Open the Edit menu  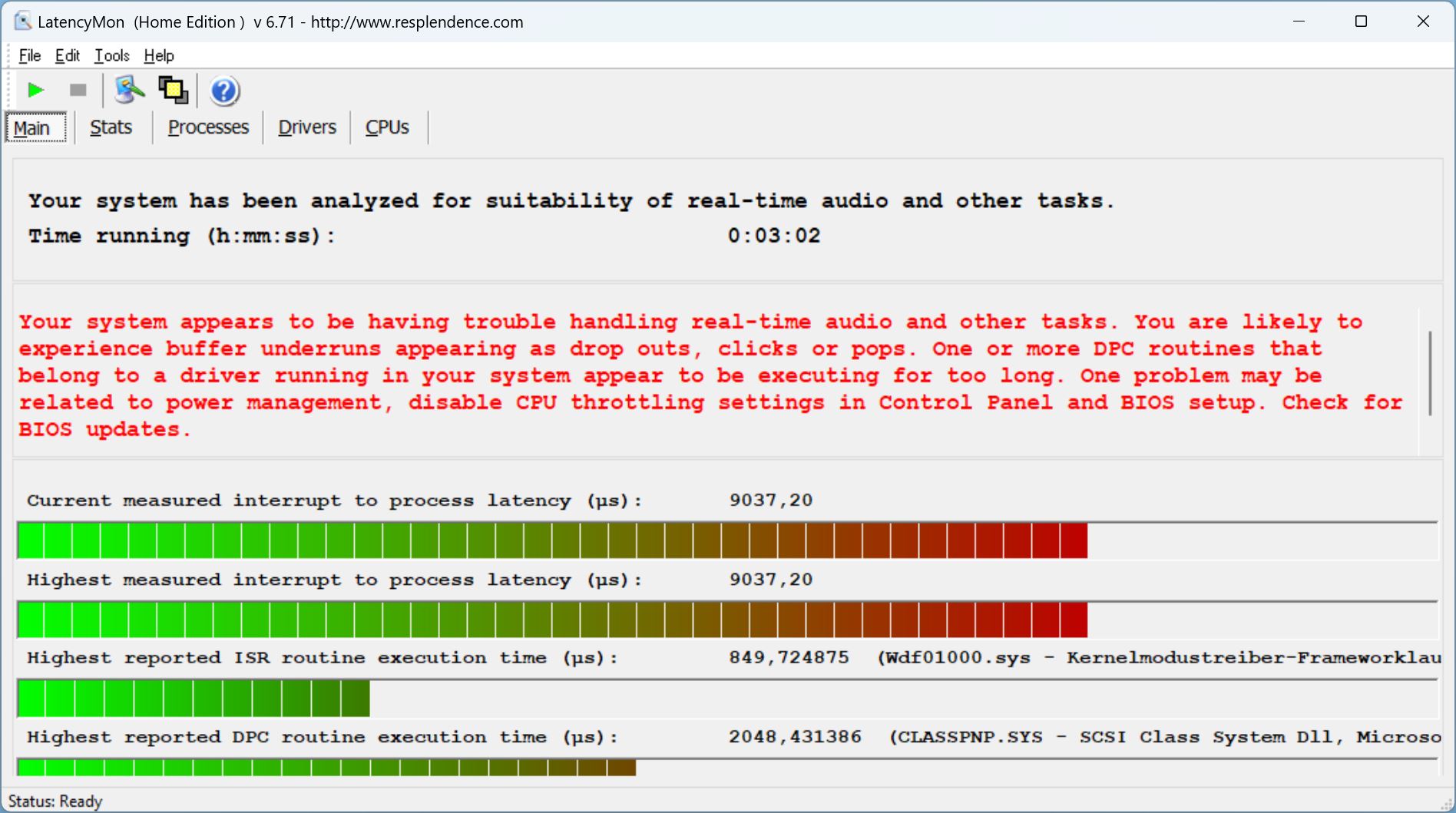(x=68, y=55)
